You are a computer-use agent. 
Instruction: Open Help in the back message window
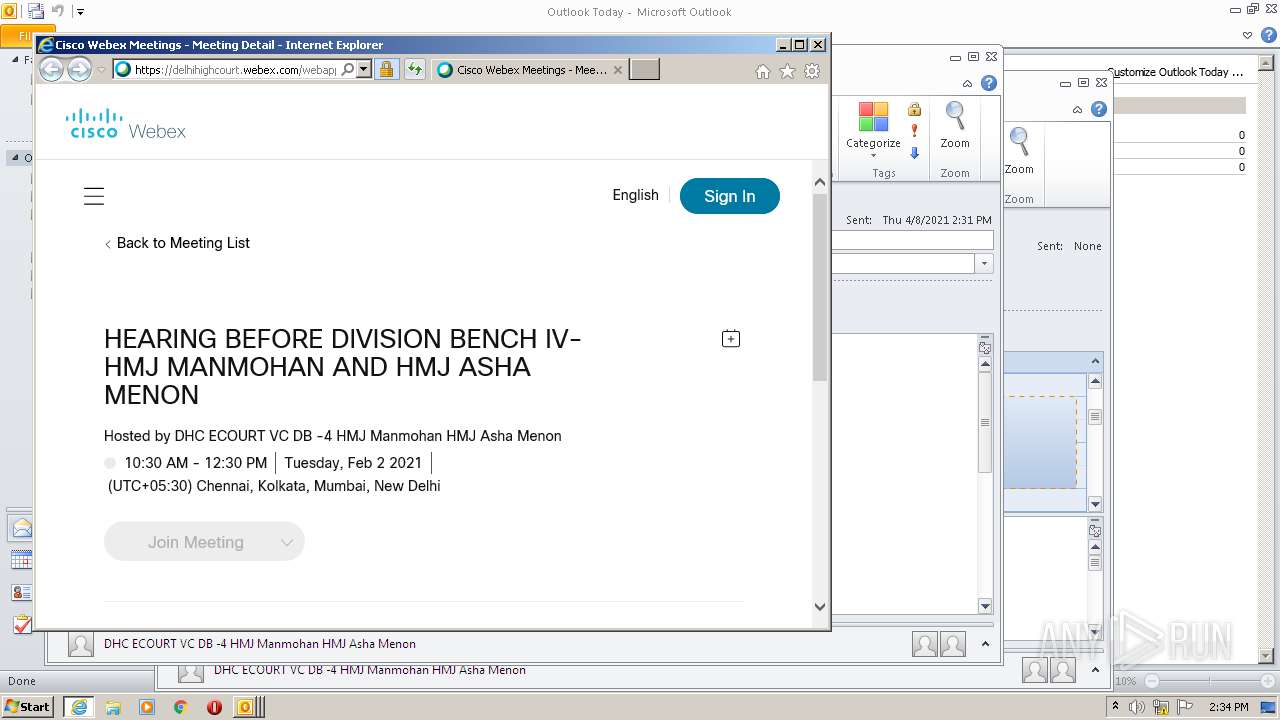click(x=1099, y=110)
